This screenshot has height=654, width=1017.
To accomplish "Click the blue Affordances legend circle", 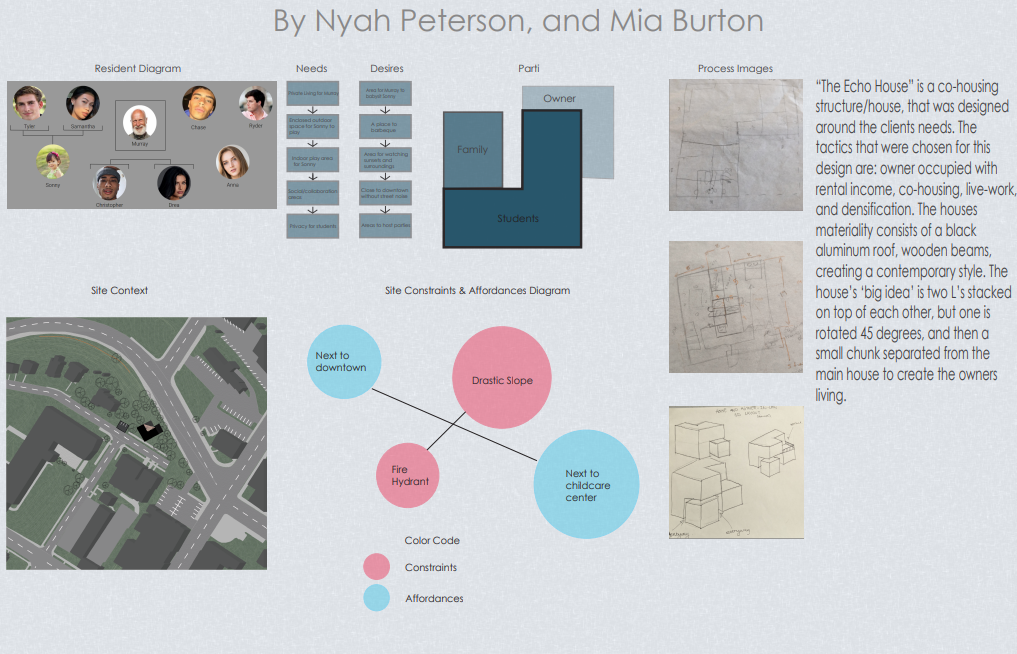I will click(376, 598).
